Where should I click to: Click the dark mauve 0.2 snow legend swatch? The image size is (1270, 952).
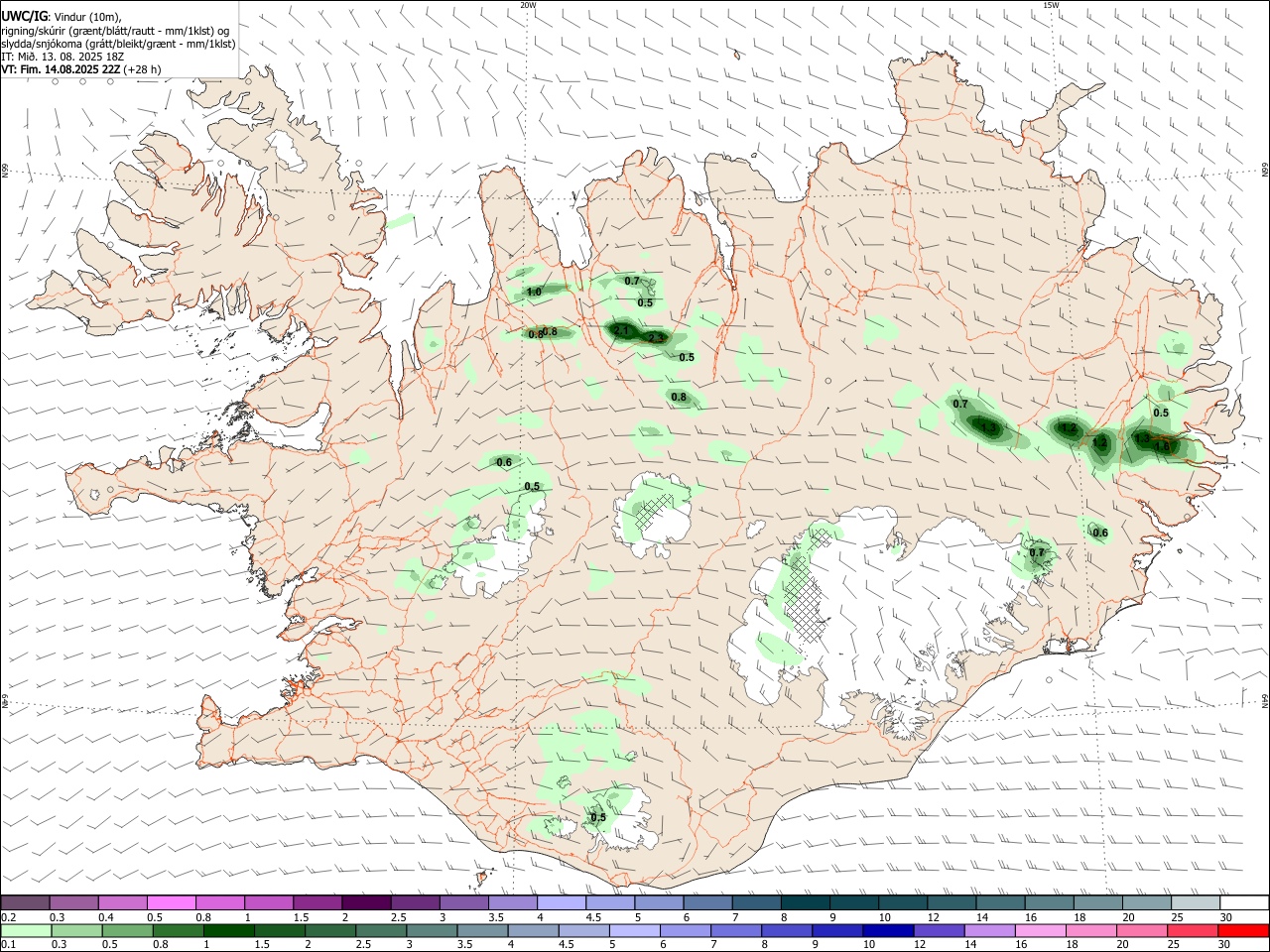click(26, 902)
